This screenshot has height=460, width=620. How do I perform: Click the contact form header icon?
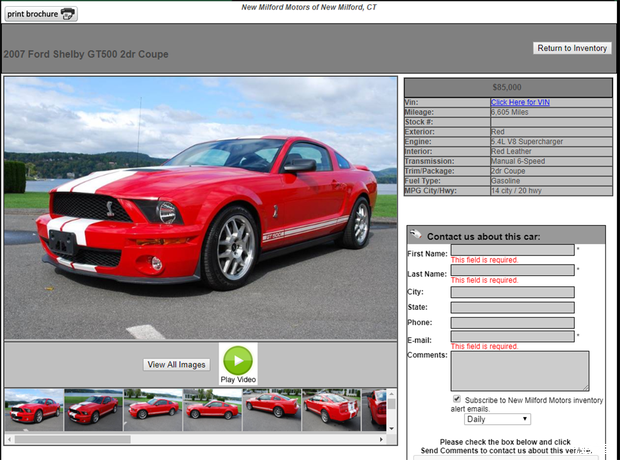415,235
